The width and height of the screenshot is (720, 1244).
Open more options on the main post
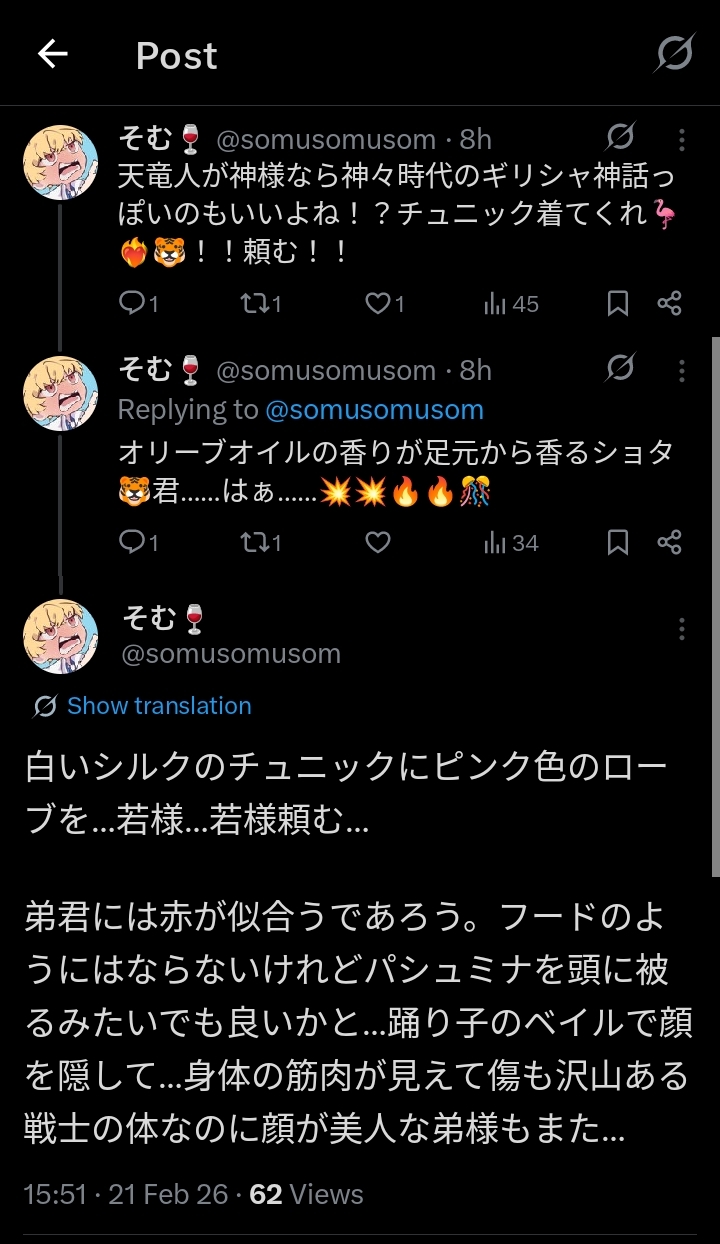coord(681,629)
